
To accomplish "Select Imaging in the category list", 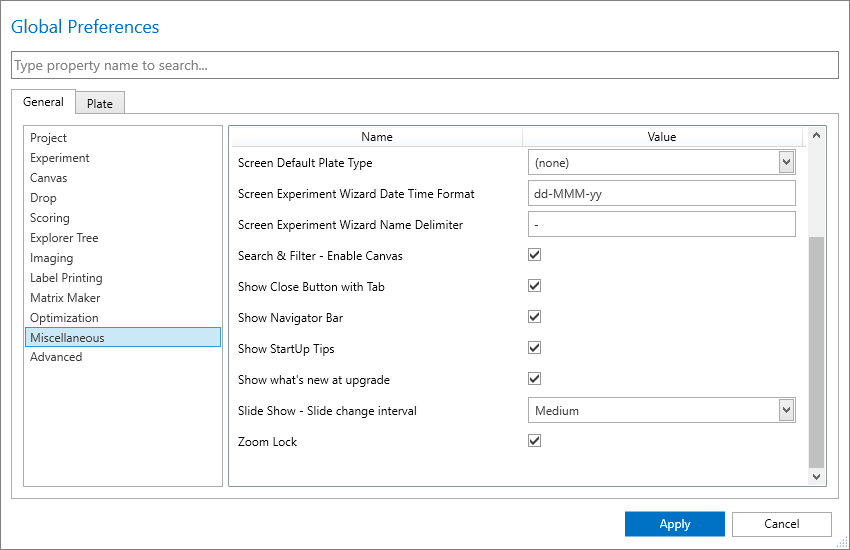I will click(x=51, y=258).
